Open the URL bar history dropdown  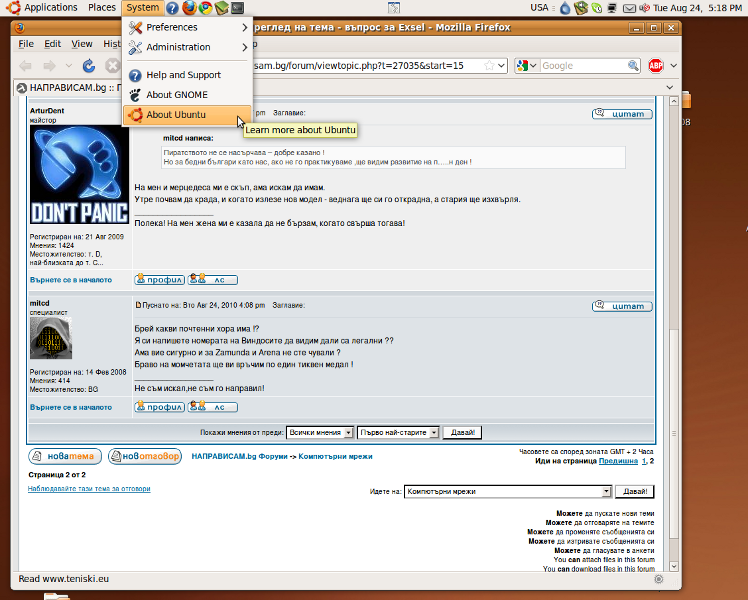(x=501, y=66)
